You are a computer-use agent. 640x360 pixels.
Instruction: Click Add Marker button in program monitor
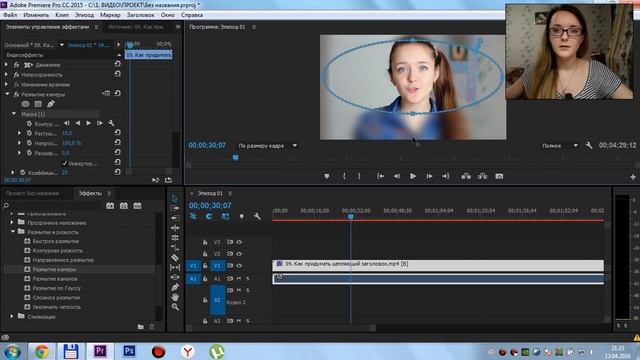click(327, 176)
